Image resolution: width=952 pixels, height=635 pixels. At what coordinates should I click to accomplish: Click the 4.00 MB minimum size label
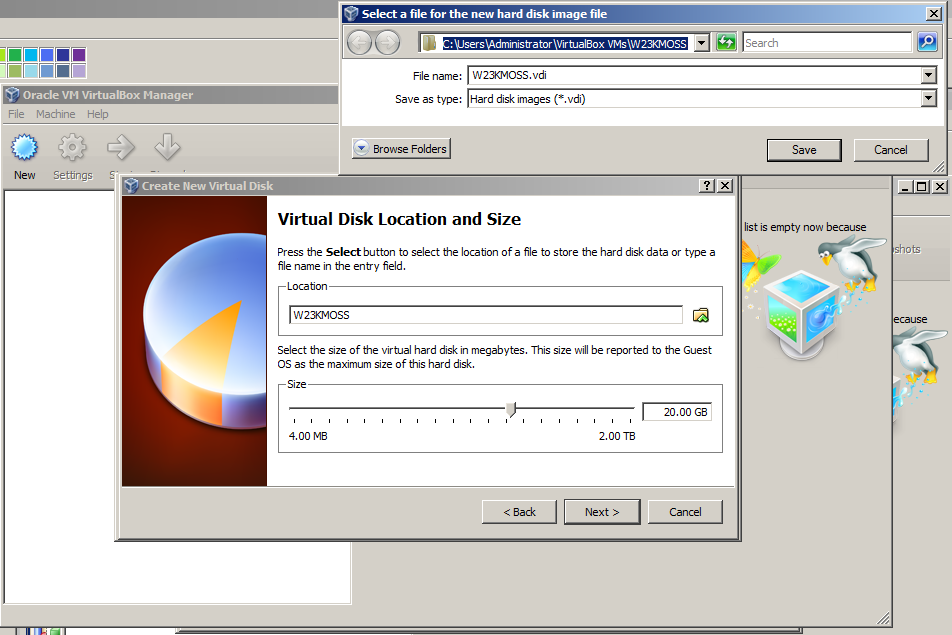(308, 436)
